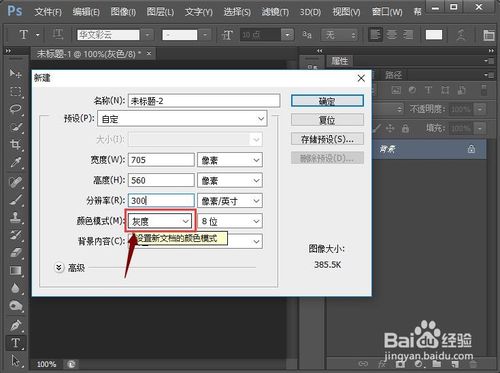The width and height of the screenshot is (500, 373).
Task: Click lock position icon in layers panel
Action: (390, 128)
